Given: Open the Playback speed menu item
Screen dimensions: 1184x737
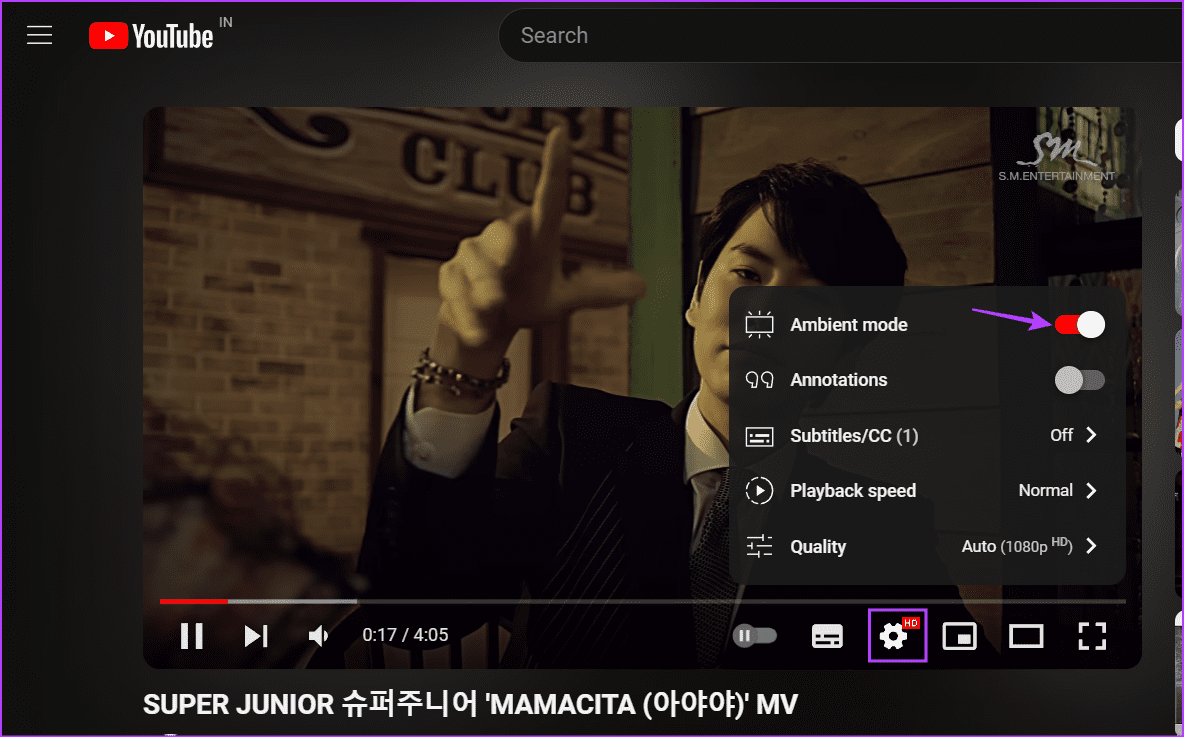Looking at the screenshot, I should [927, 491].
